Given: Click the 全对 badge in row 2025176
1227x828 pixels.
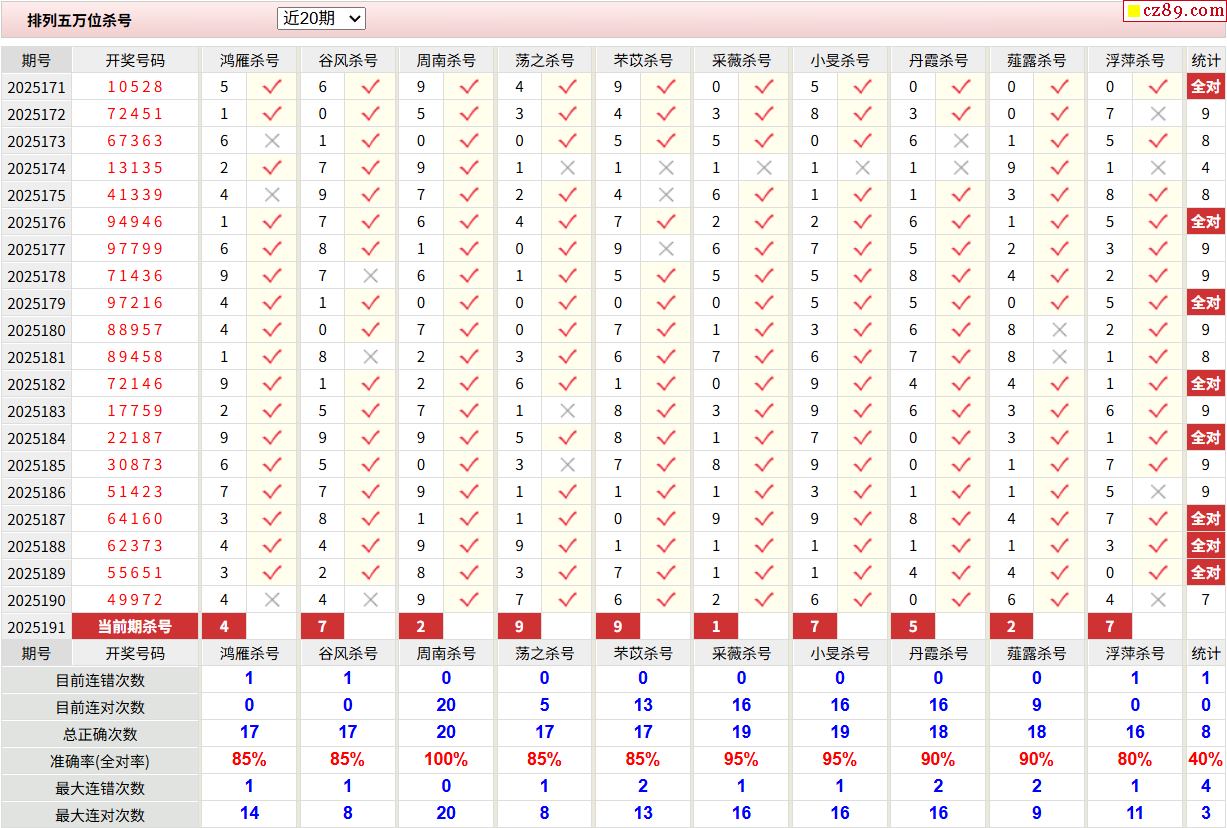Looking at the screenshot, I should [x=1205, y=222].
